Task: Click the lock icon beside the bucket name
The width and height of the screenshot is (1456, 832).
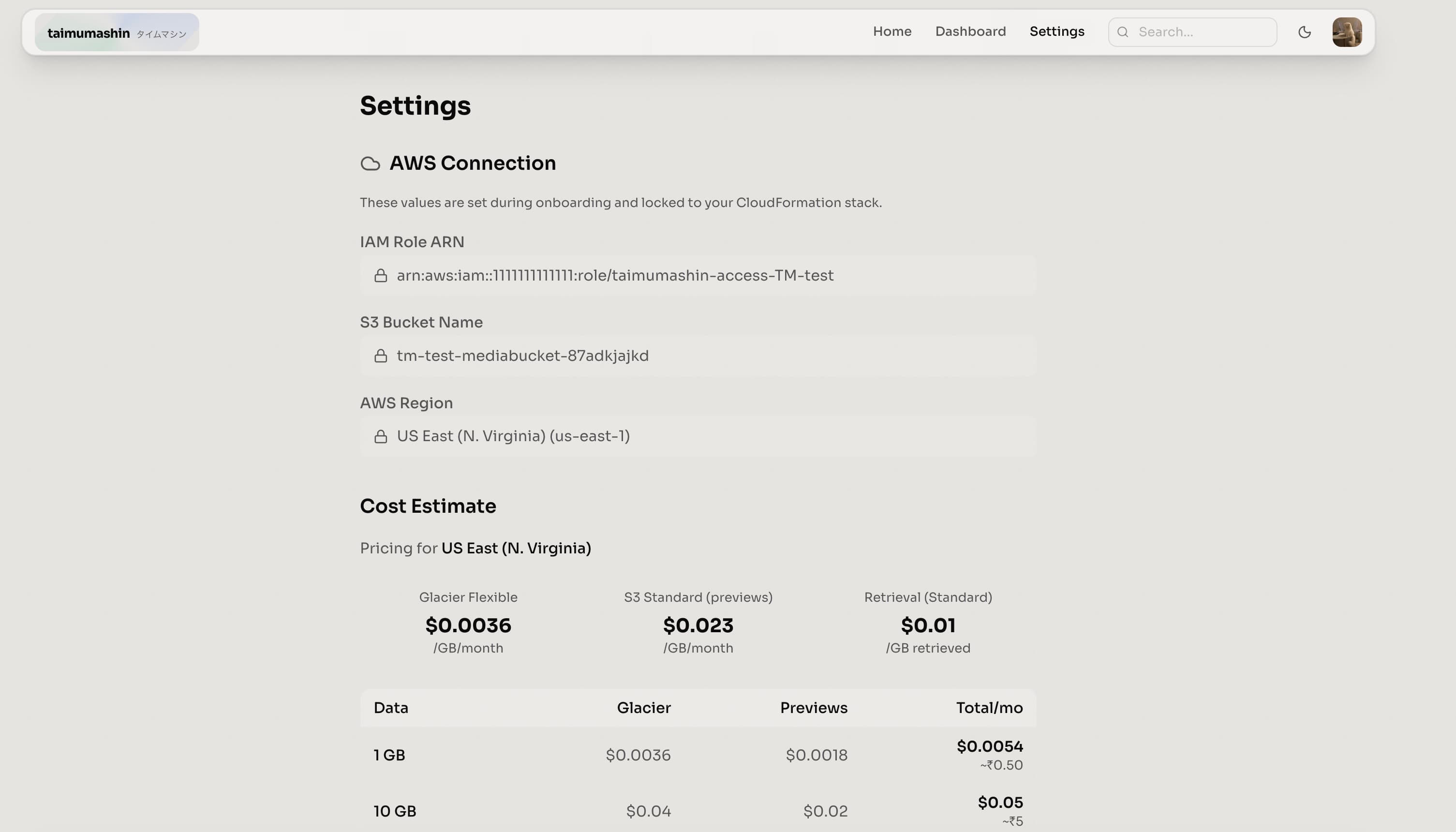Action: coord(381,356)
